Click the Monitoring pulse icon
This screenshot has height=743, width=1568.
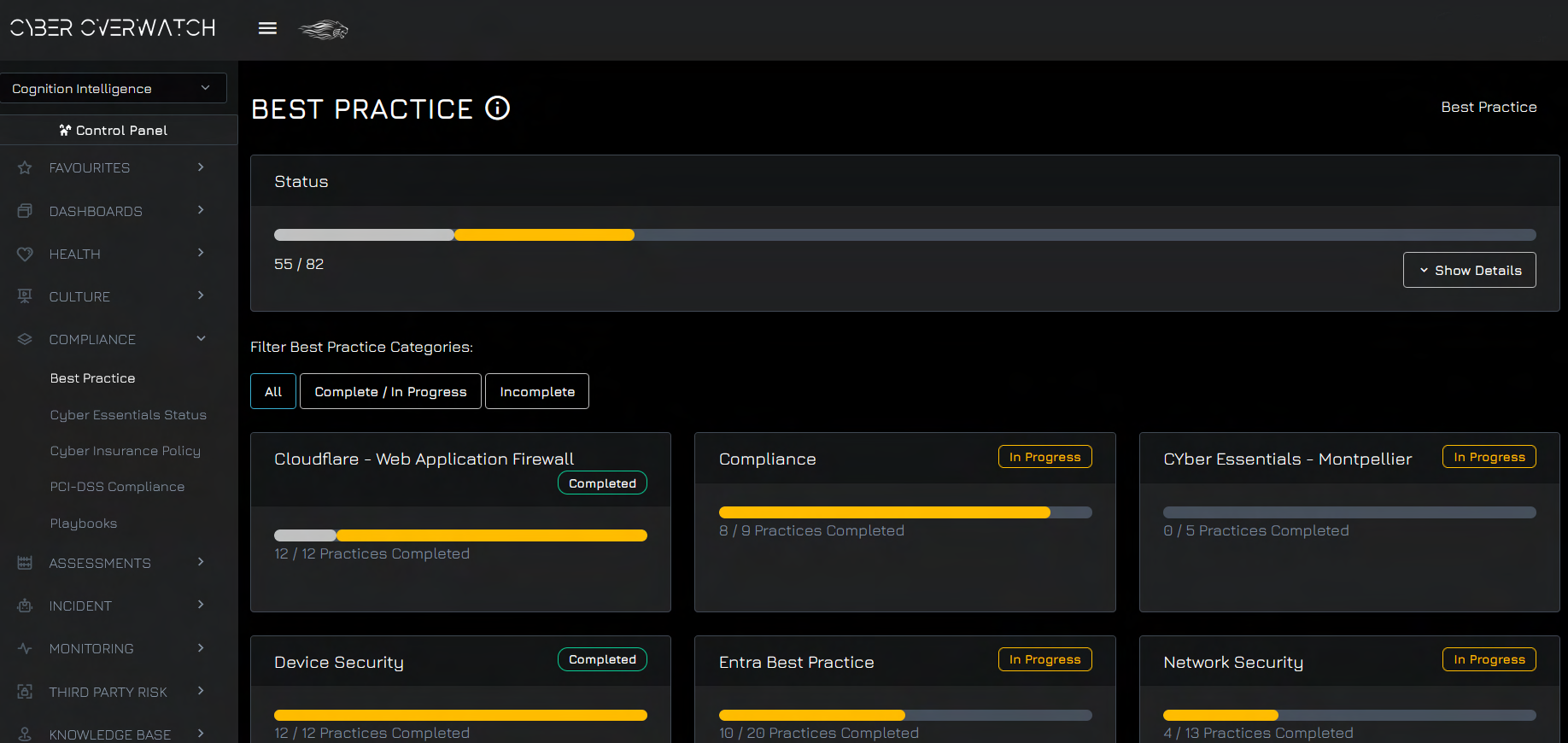click(x=25, y=648)
